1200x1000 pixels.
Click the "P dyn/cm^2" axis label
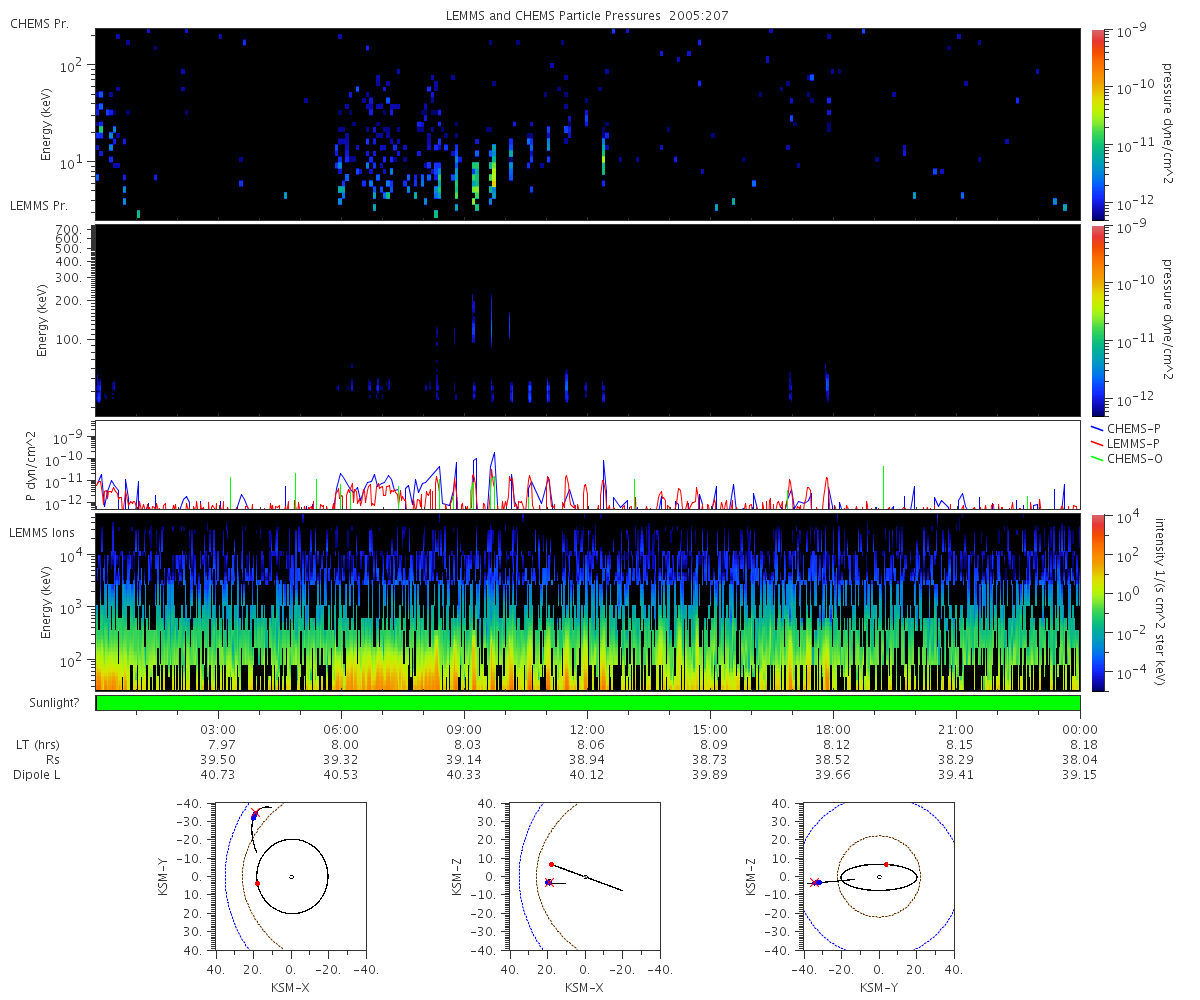click(31, 467)
